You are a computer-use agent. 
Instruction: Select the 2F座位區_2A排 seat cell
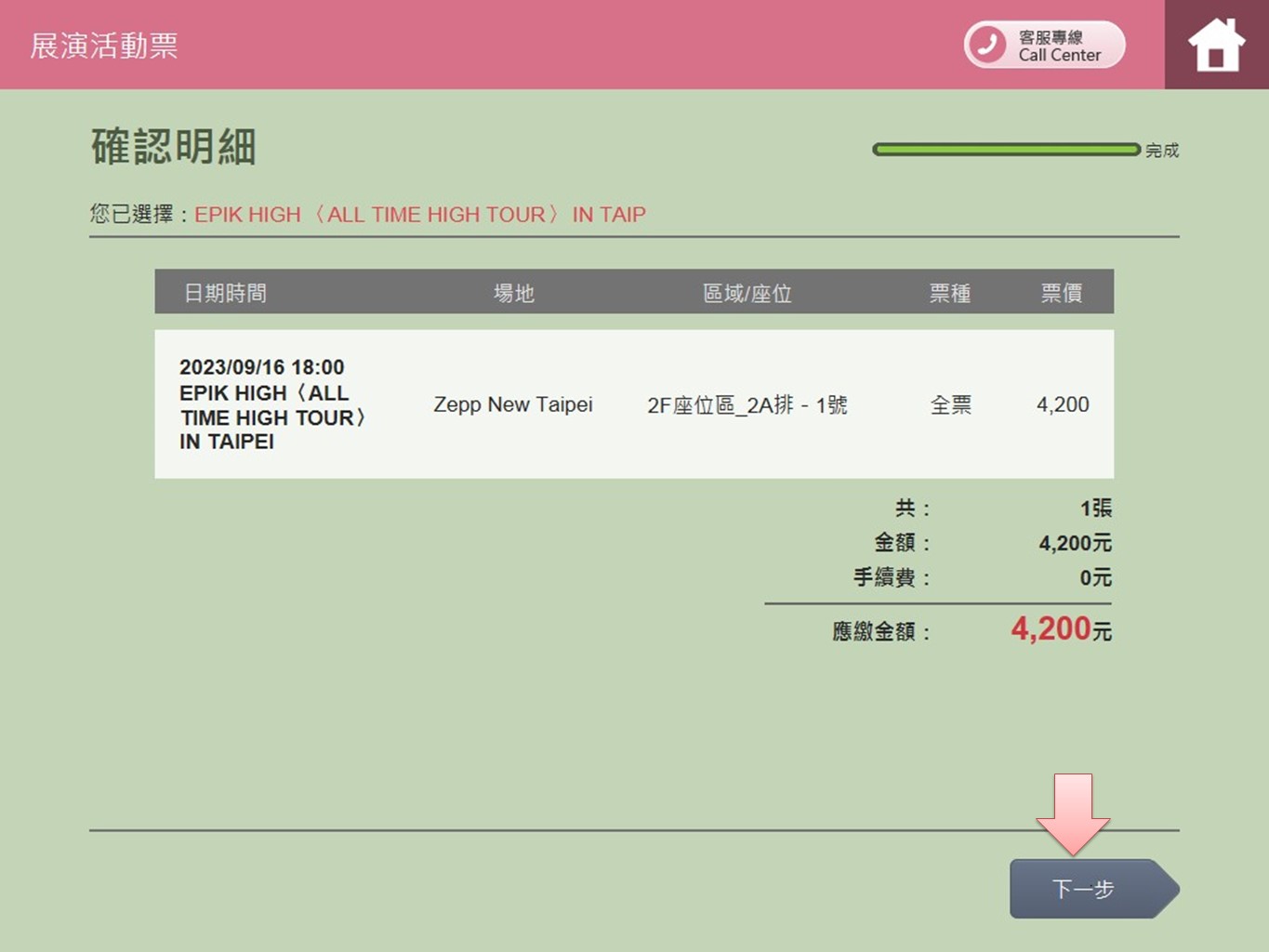(747, 404)
